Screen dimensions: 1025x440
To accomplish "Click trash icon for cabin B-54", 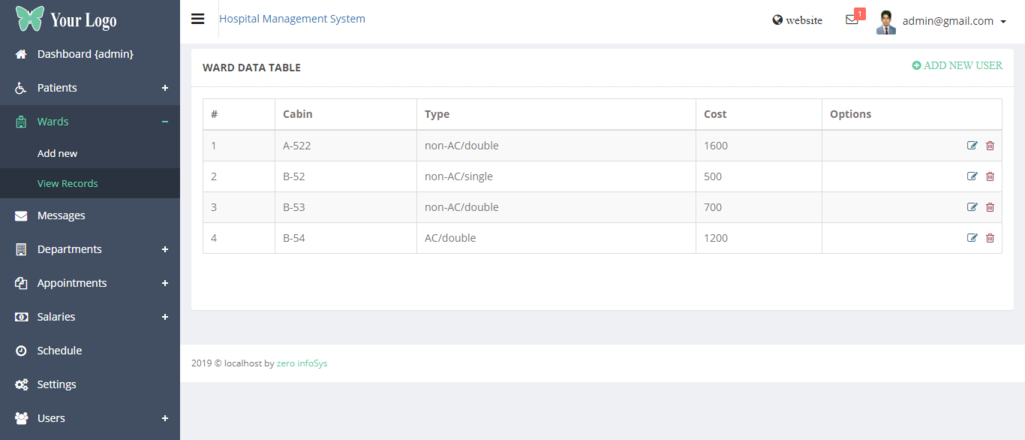I will [x=990, y=238].
